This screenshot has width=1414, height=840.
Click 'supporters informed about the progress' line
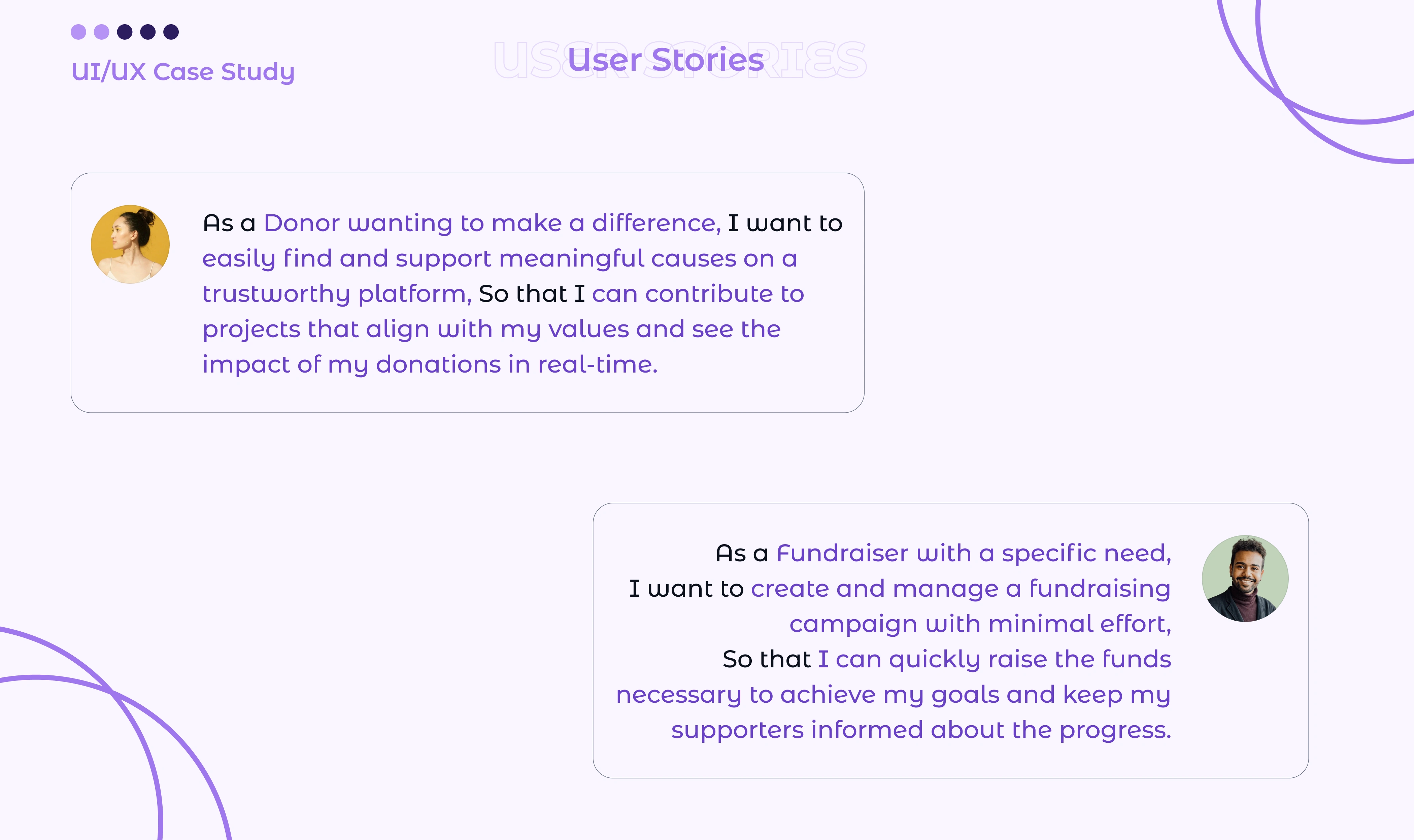921,730
